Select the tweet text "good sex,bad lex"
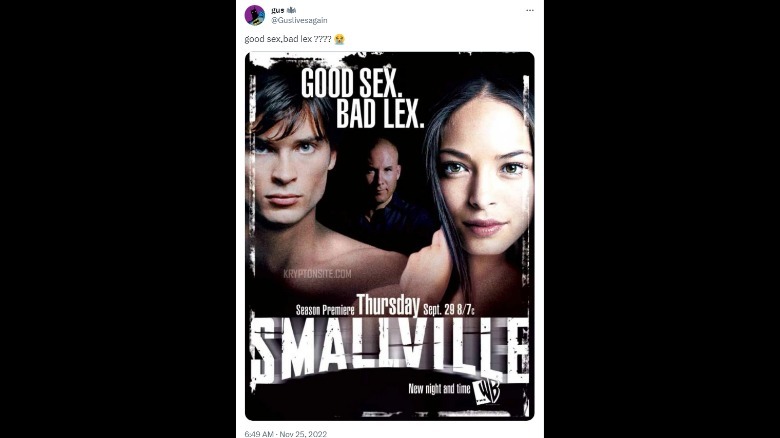 pos(278,39)
